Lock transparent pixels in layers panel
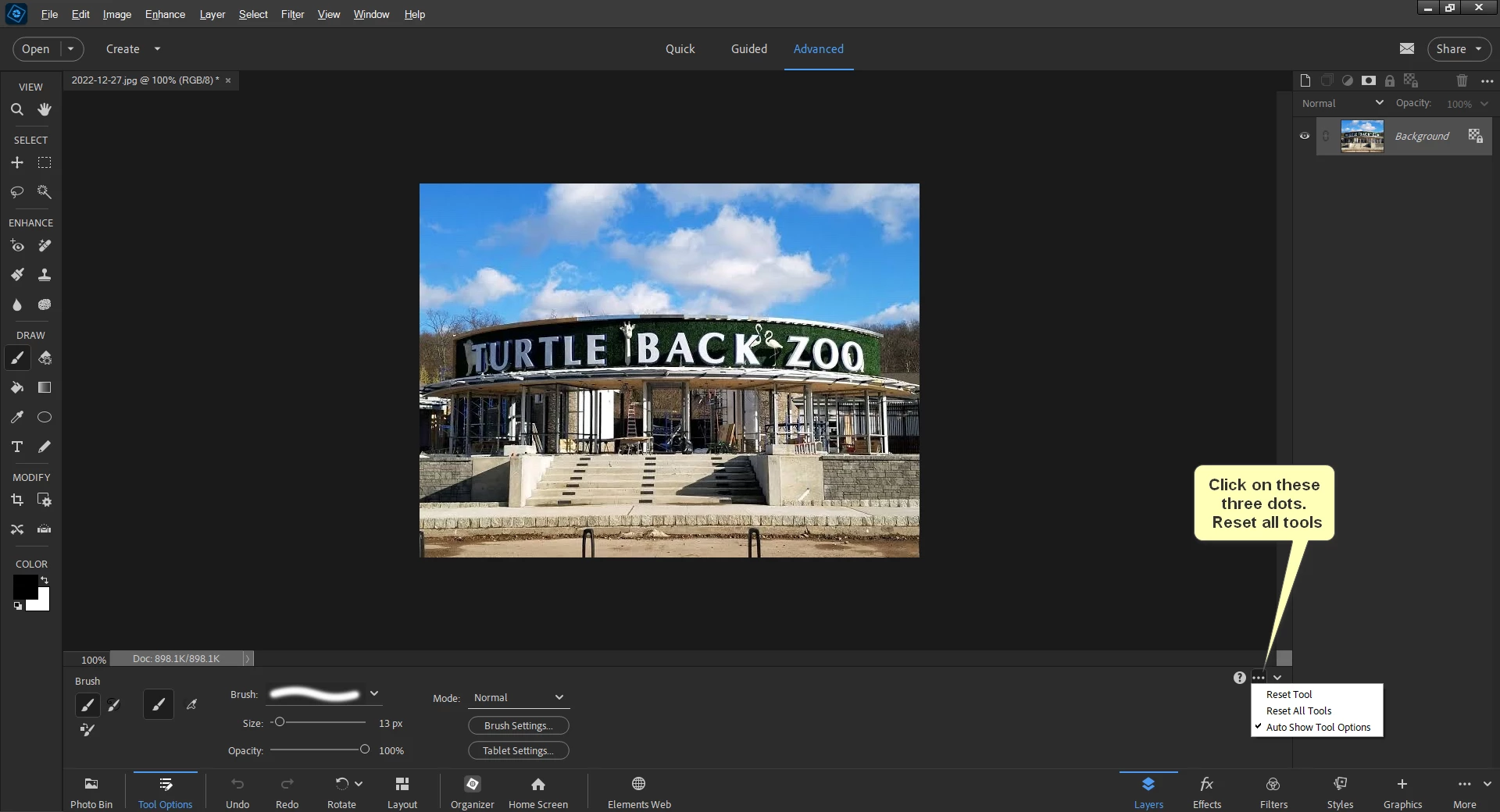Image resolution: width=1500 pixels, height=812 pixels. [x=1410, y=80]
